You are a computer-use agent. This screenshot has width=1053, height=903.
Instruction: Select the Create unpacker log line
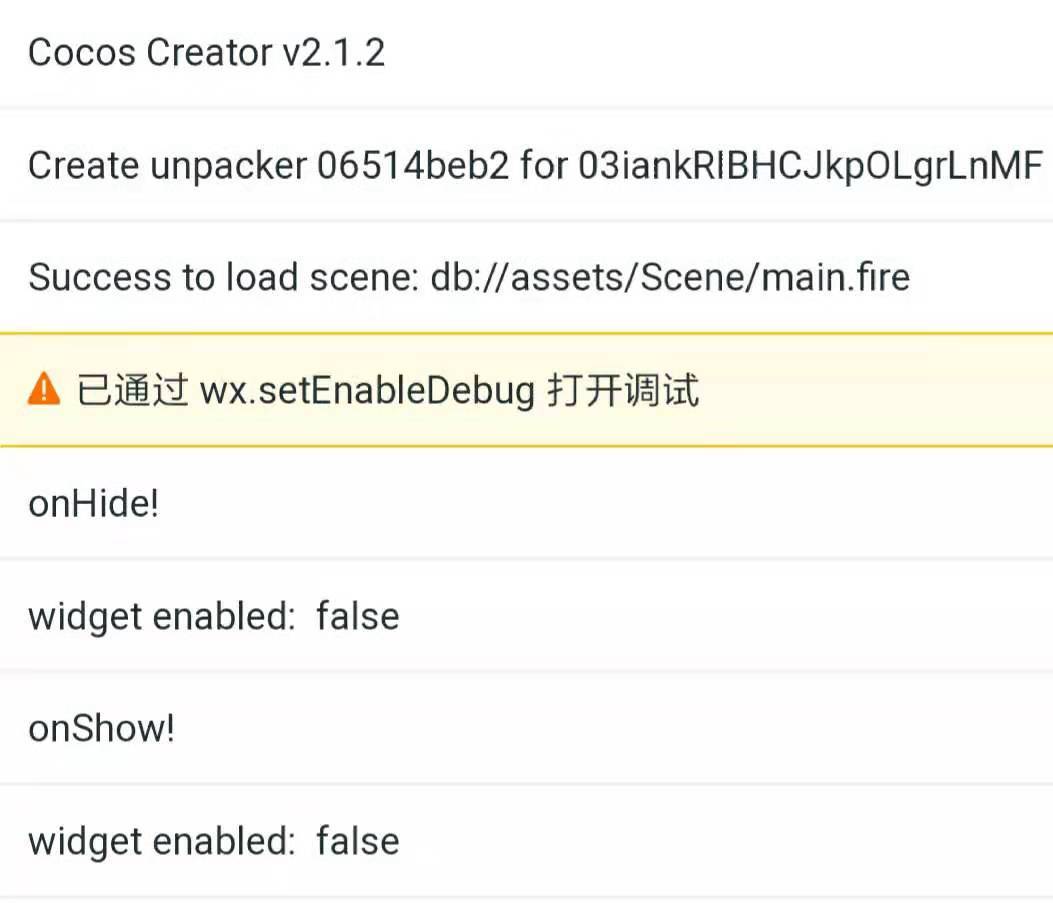535,165
